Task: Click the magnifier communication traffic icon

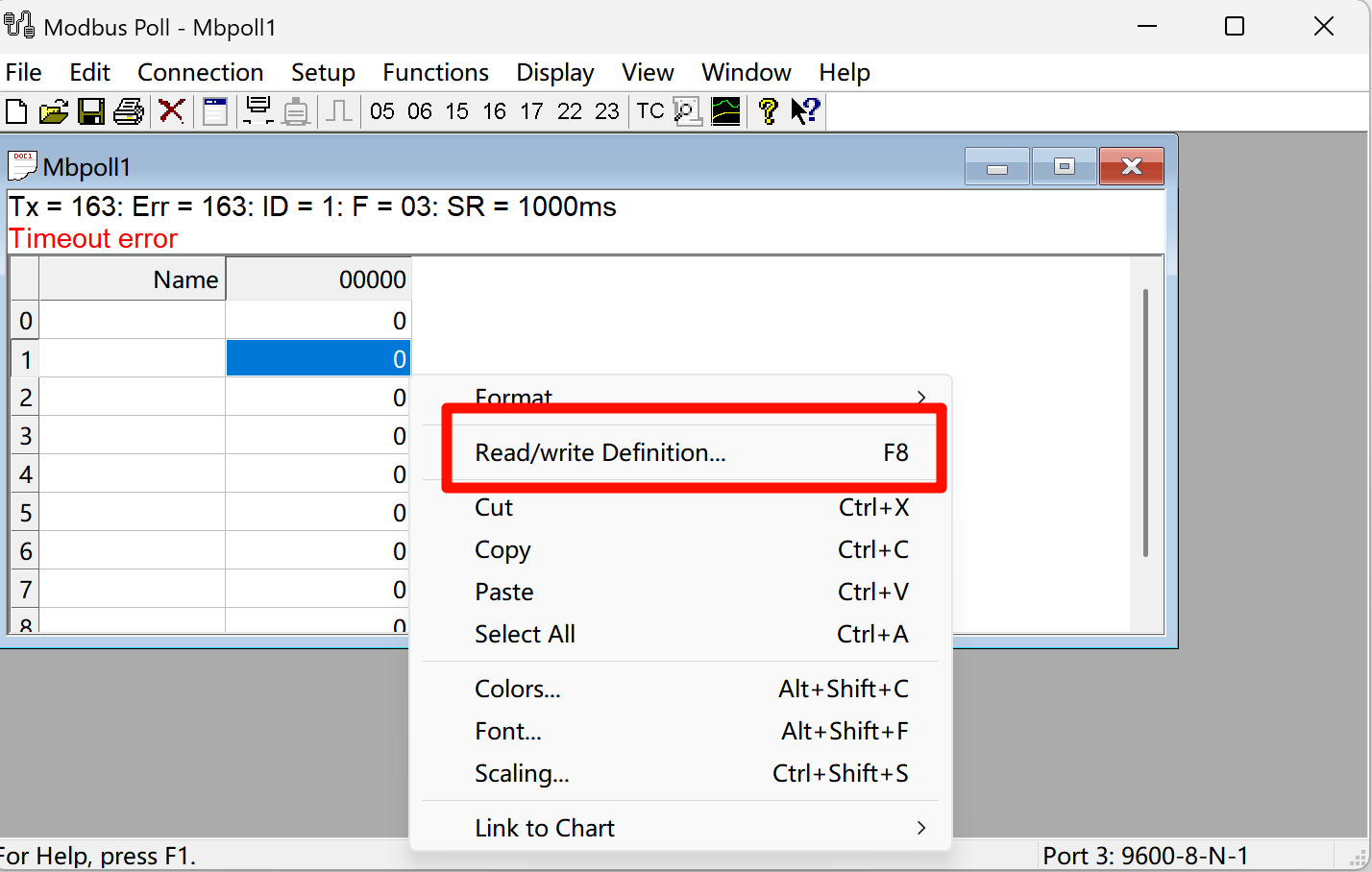Action: click(688, 111)
